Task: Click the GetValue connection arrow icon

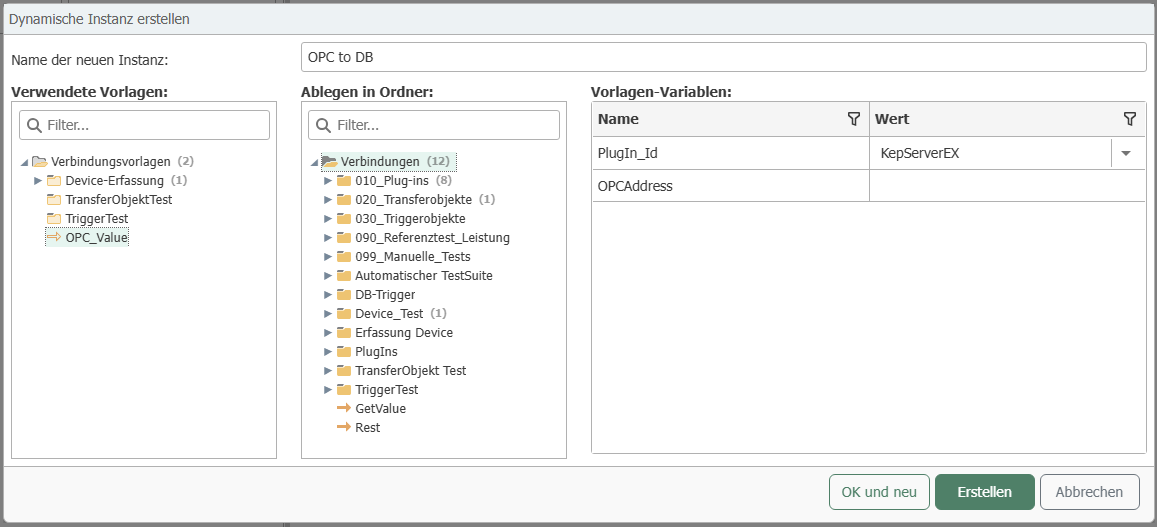Action: [344, 408]
